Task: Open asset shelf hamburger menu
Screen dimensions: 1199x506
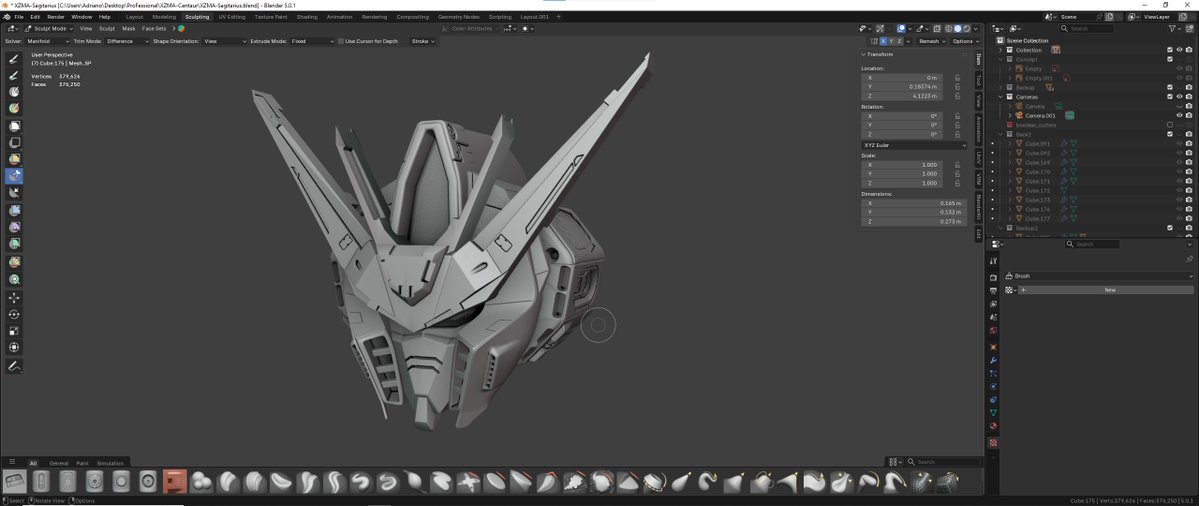Action: point(11,462)
